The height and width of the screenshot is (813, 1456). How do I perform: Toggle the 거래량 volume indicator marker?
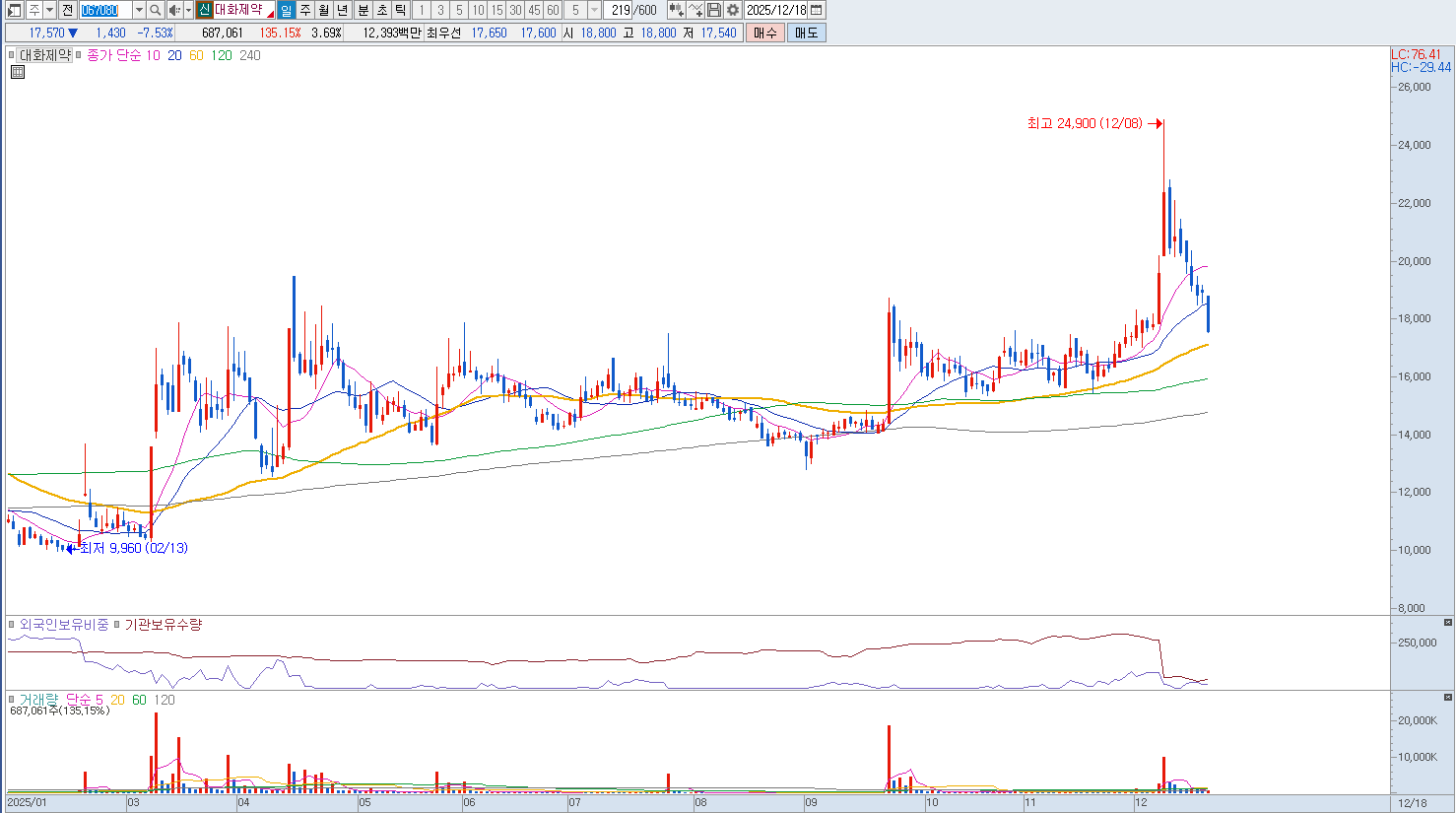tap(13, 700)
